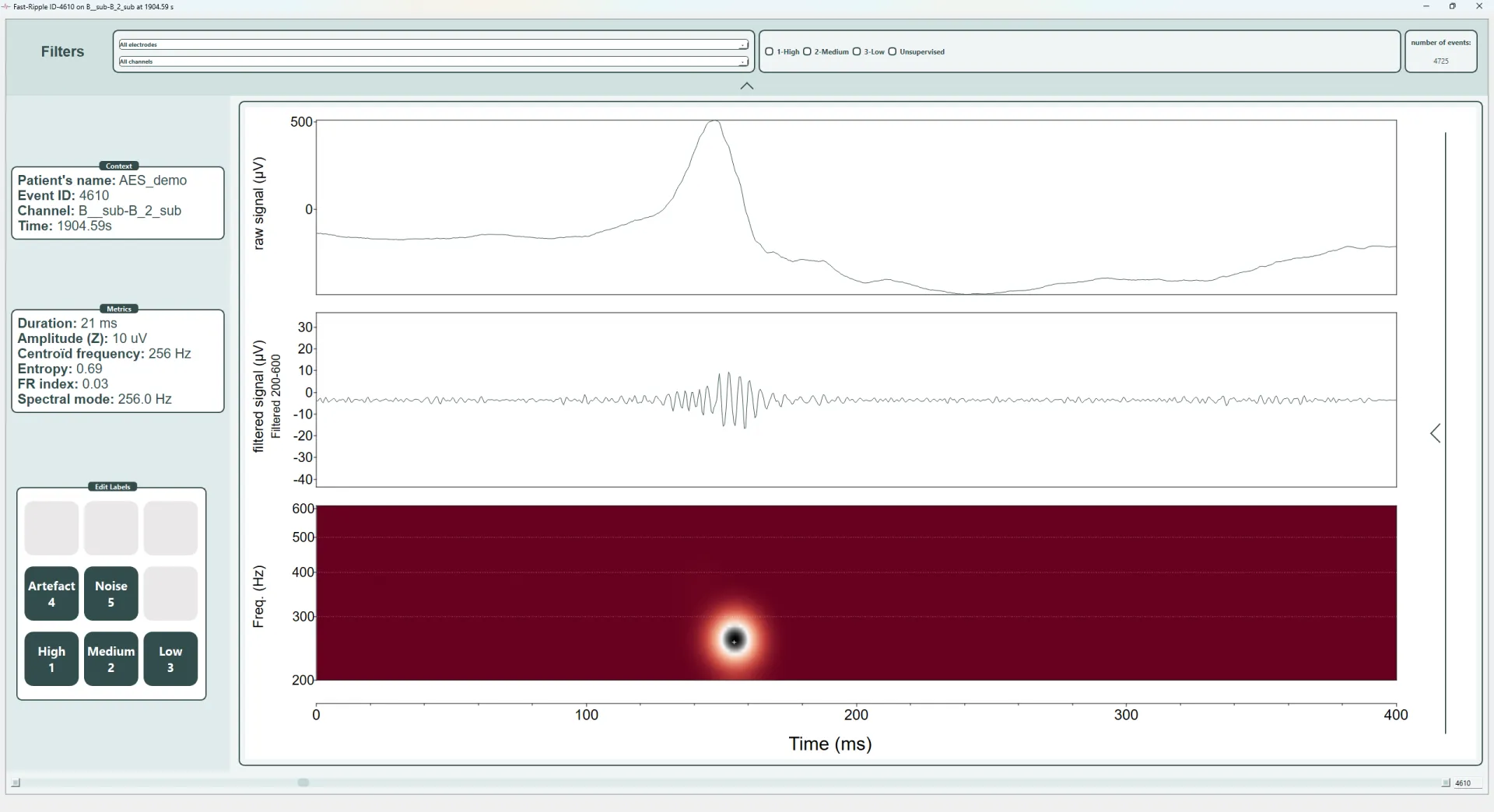The height and width of the screenshot is (812, 1494).
Task: Mark event as Medium confidence
Action: click(x=110, y=659)
